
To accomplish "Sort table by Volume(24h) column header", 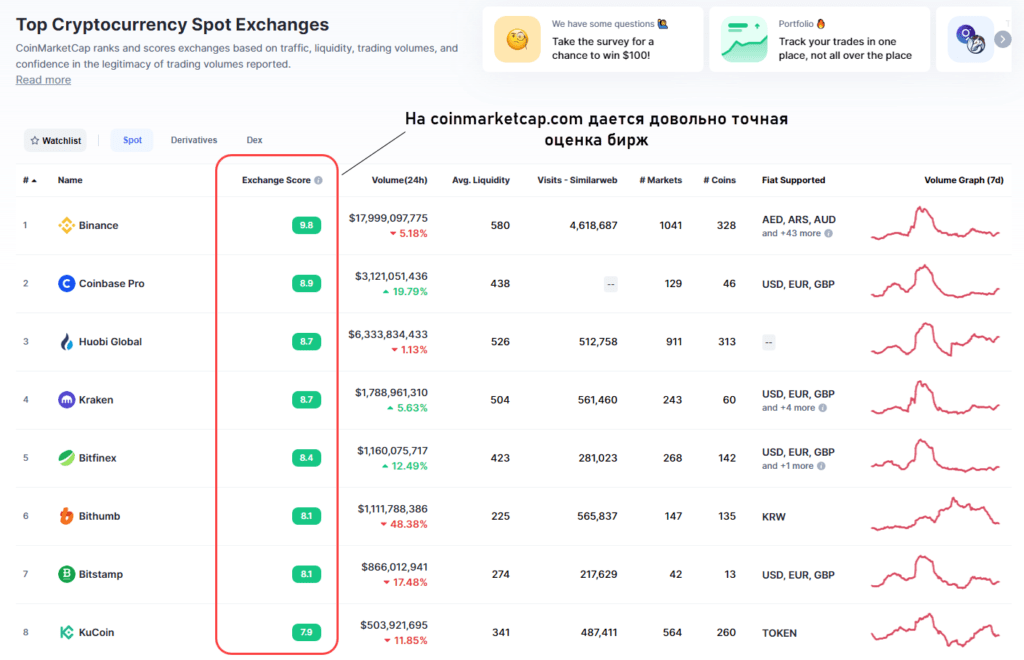I will 399,181.
